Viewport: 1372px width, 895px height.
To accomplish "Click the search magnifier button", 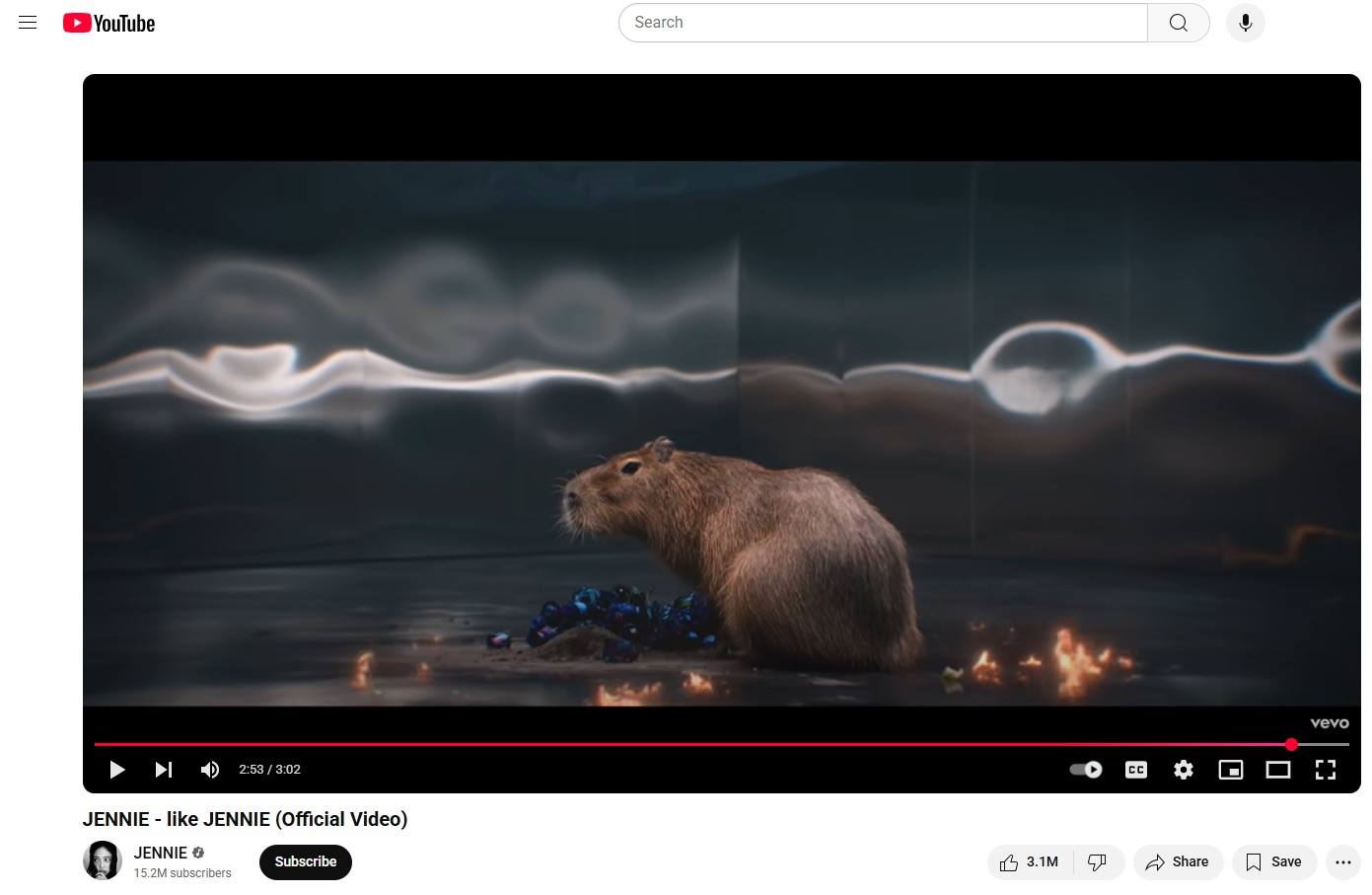I will point(1178,23).
